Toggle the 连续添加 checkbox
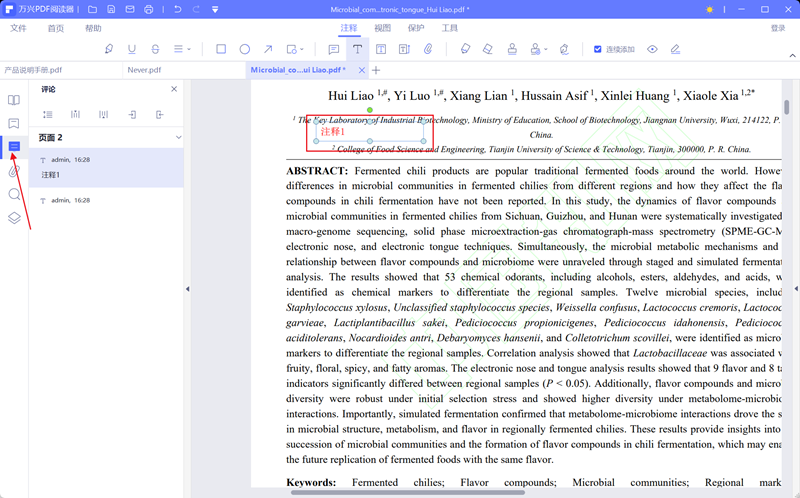This screenshot has width=800, height=498. point(598,49)
